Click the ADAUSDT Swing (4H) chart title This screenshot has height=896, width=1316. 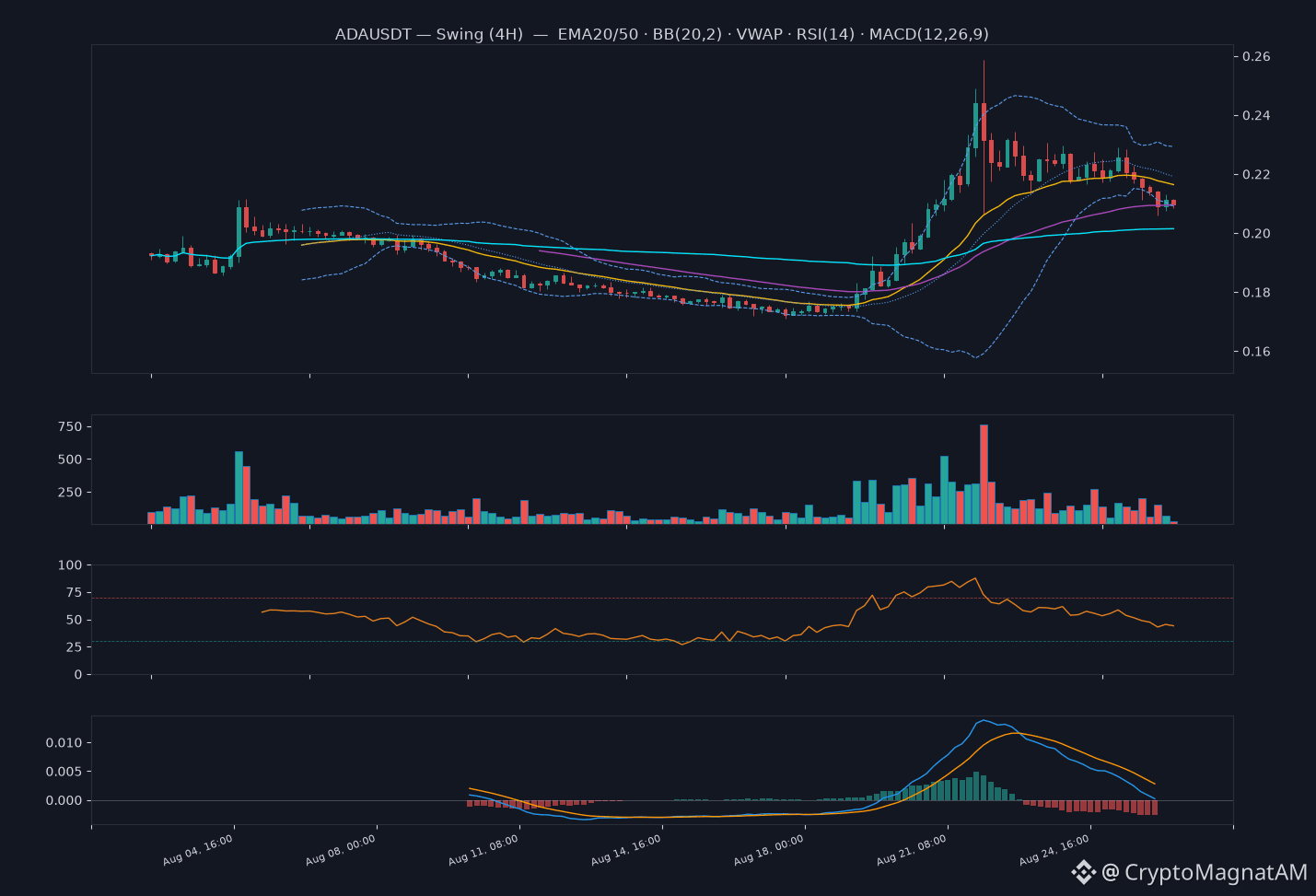tap(661, 34)
